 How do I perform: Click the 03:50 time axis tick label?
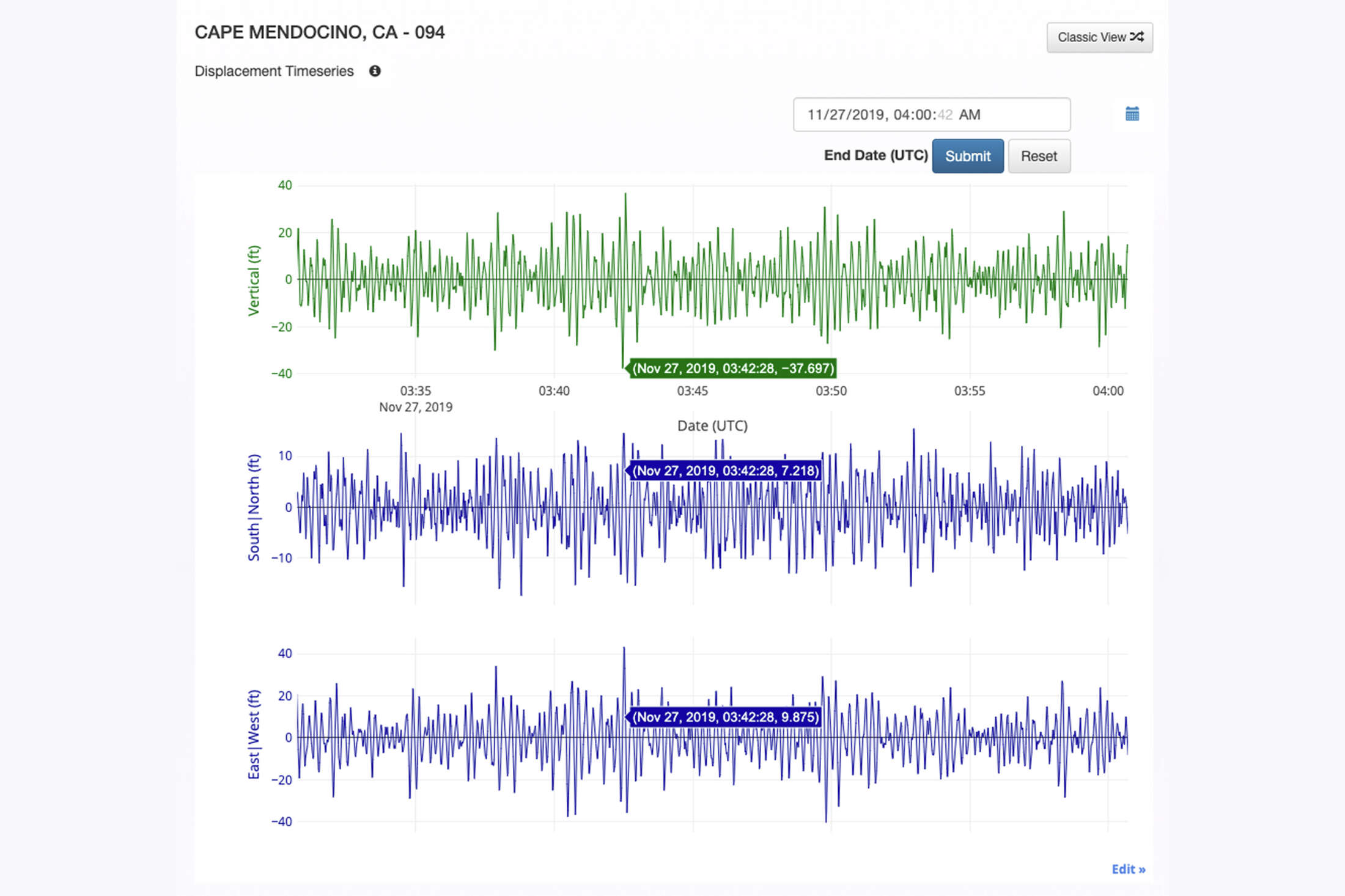(831, 391)
